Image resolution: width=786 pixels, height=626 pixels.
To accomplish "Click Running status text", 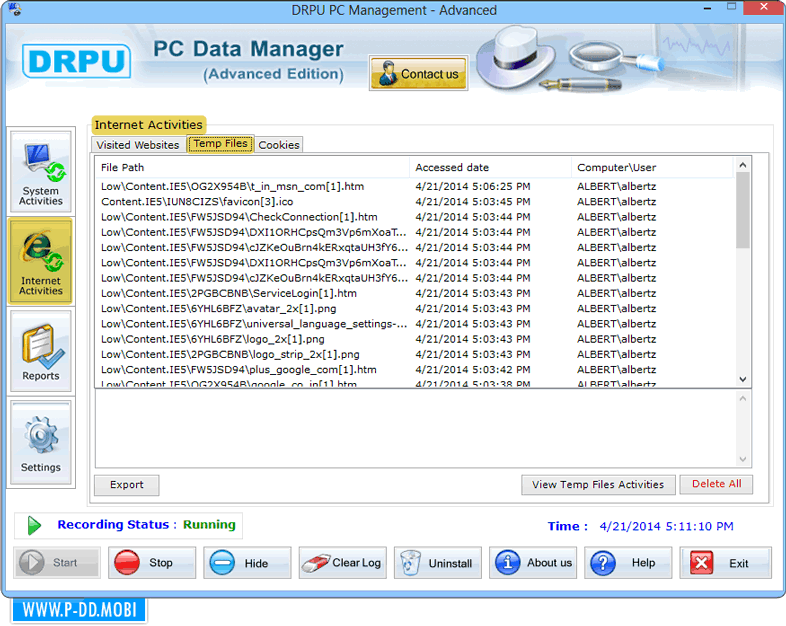I will point(209,524).
